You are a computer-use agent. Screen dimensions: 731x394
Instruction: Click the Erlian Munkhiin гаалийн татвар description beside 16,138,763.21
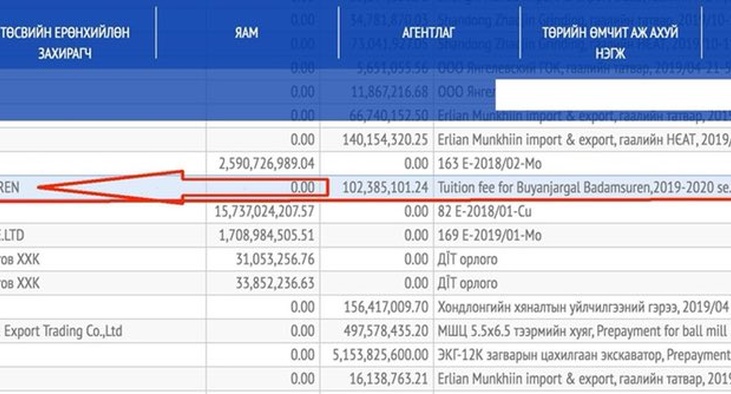point(584,379)
